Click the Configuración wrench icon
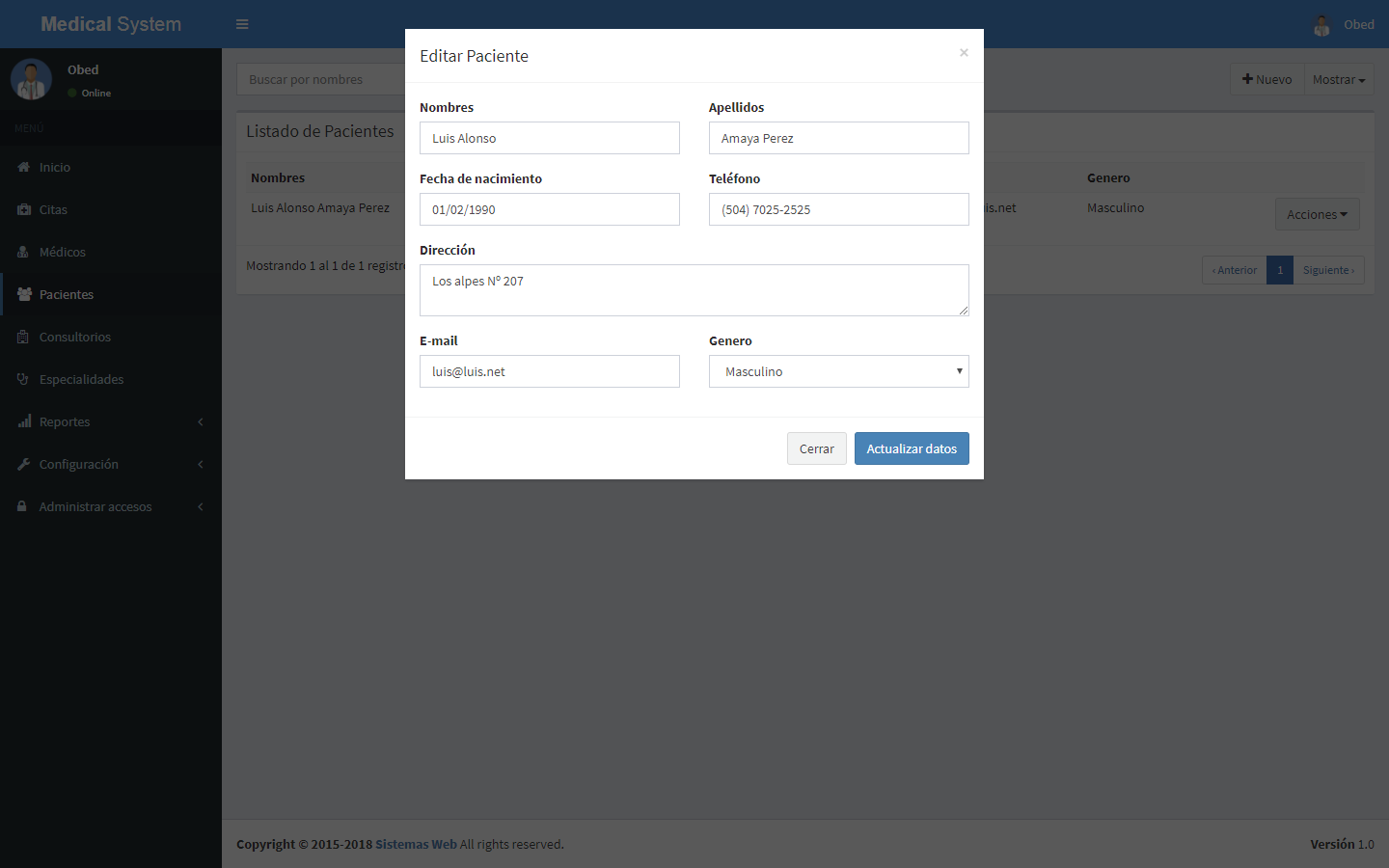 pos(23,464)
